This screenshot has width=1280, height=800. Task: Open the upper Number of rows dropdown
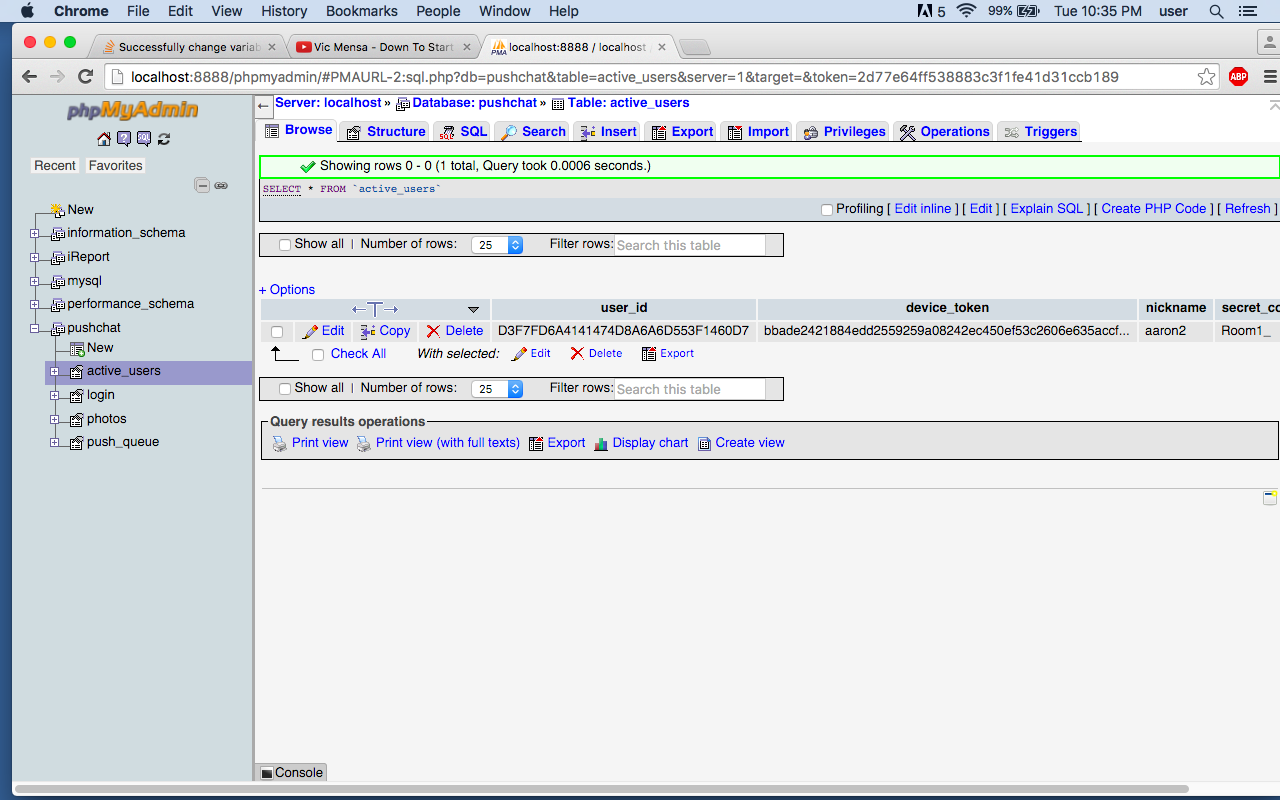pos(497,245)
